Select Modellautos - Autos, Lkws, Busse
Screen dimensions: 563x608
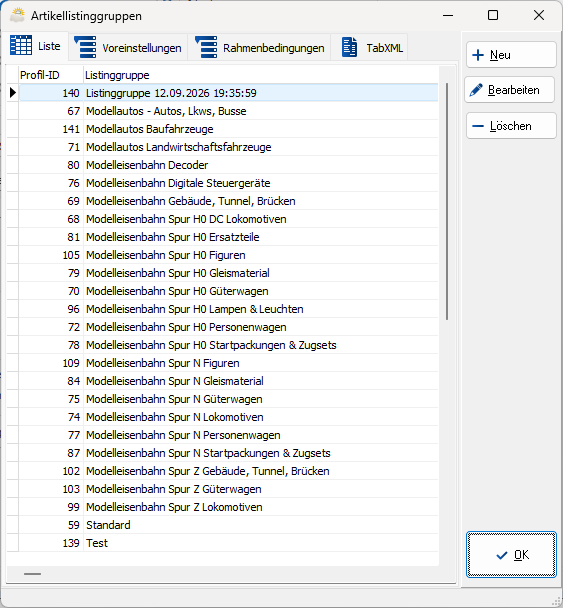point(228,111)
